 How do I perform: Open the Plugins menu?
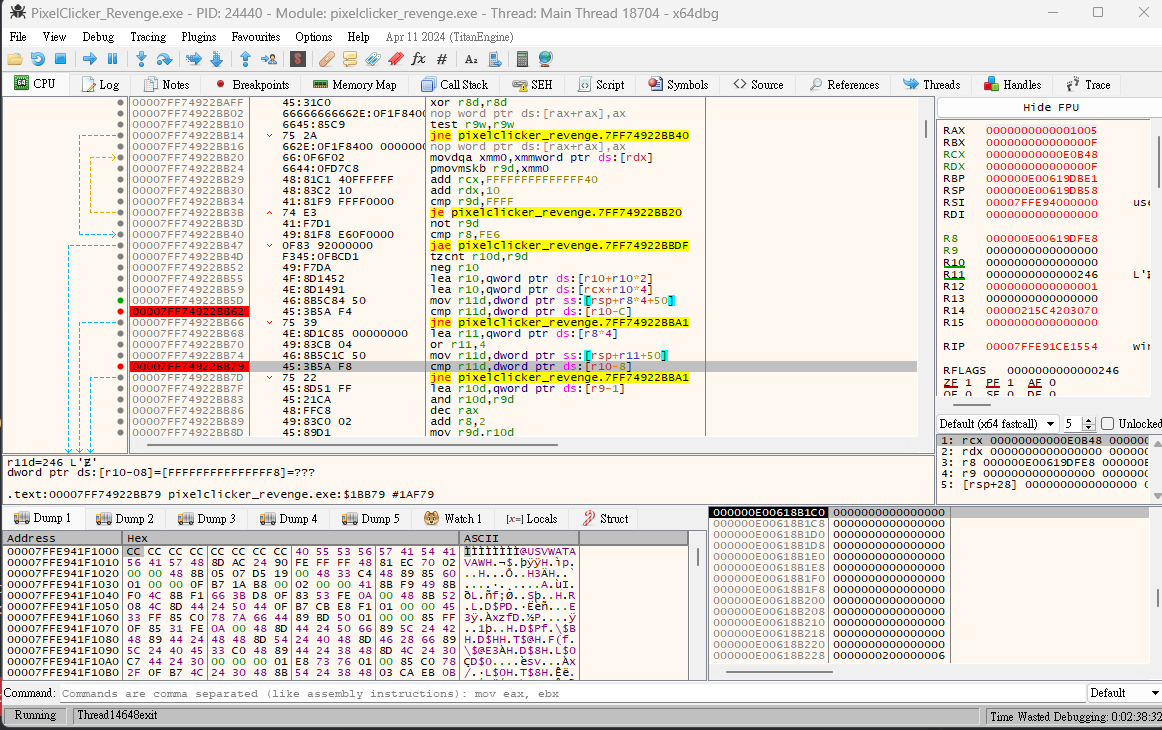coord(198,37)
